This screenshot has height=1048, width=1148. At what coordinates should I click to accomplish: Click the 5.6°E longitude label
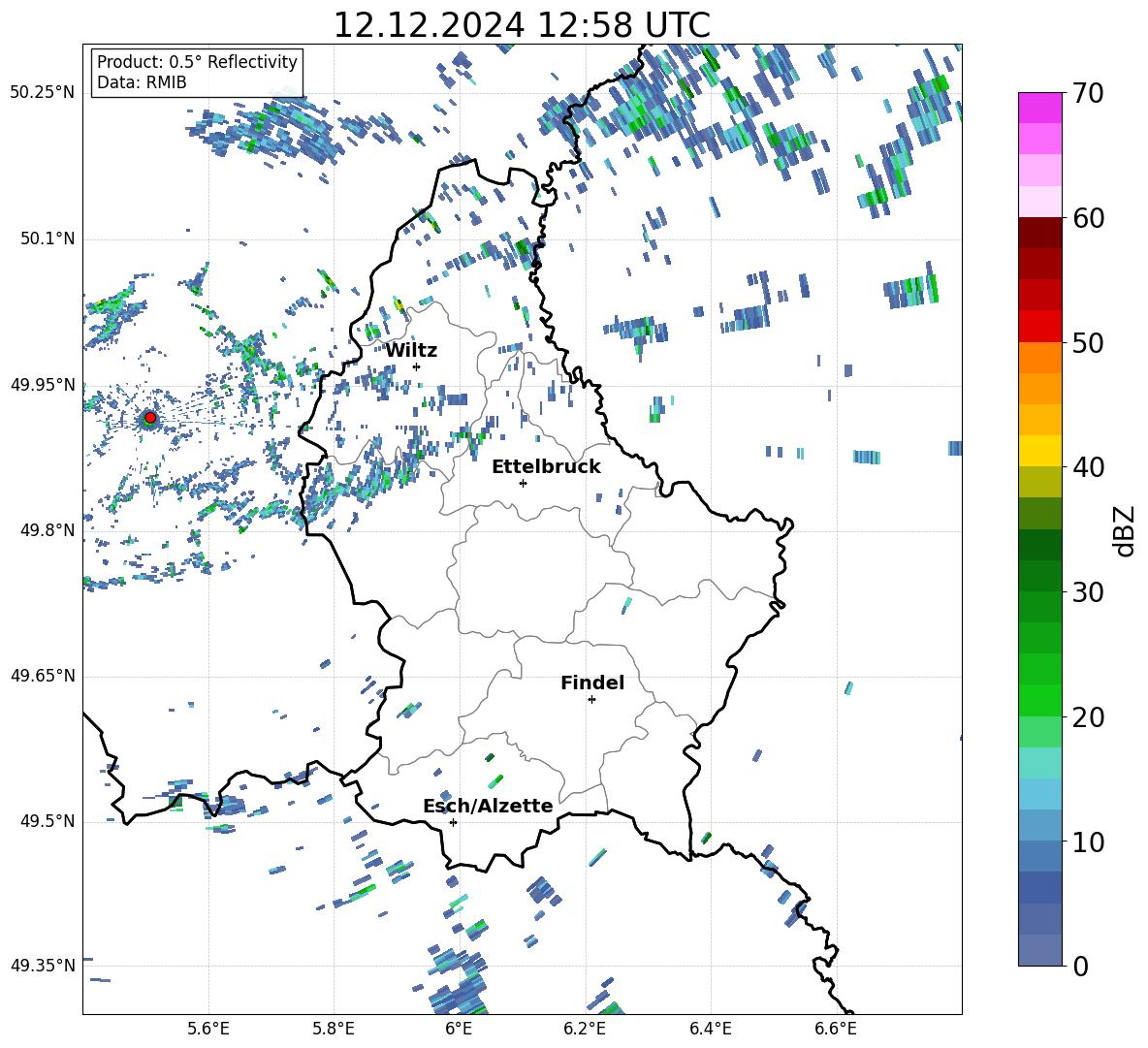(x=208, y=1029)
